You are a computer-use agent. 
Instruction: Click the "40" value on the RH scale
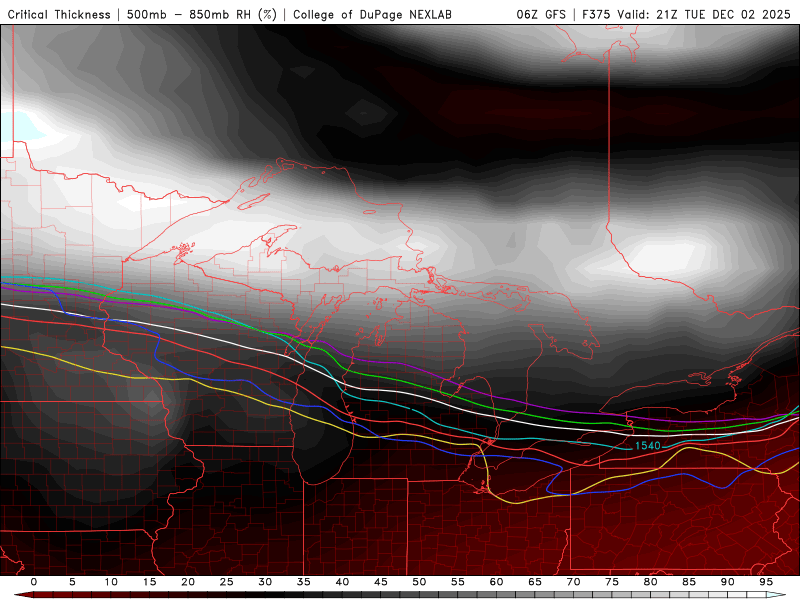pyautogui.click(x=342, y=582)
